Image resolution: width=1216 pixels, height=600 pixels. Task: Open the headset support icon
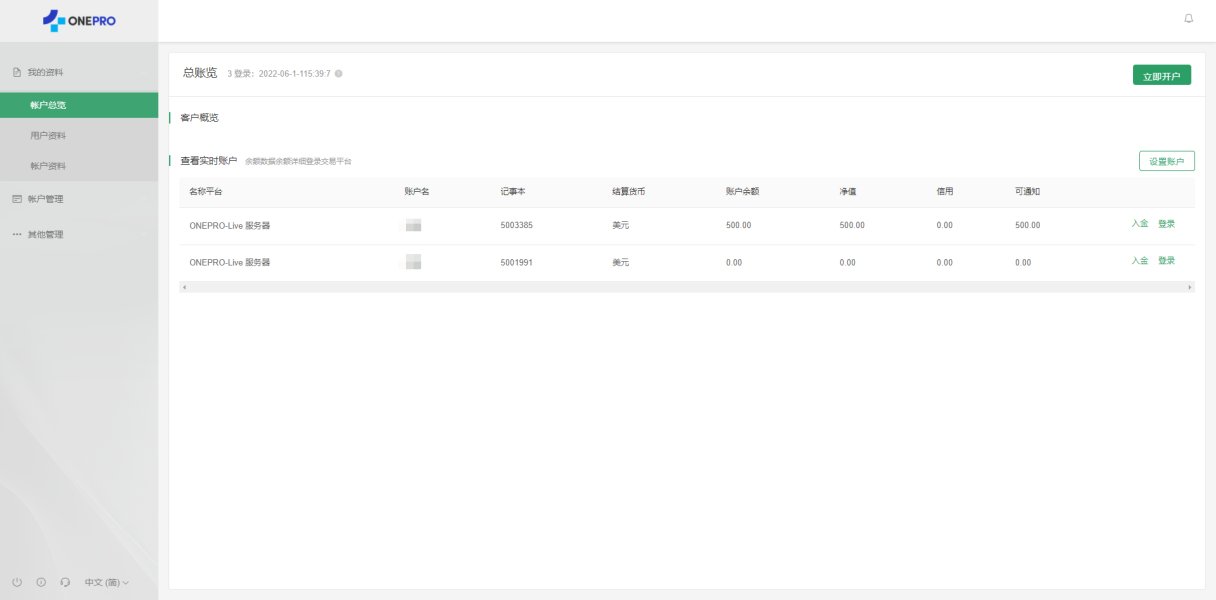65,582
